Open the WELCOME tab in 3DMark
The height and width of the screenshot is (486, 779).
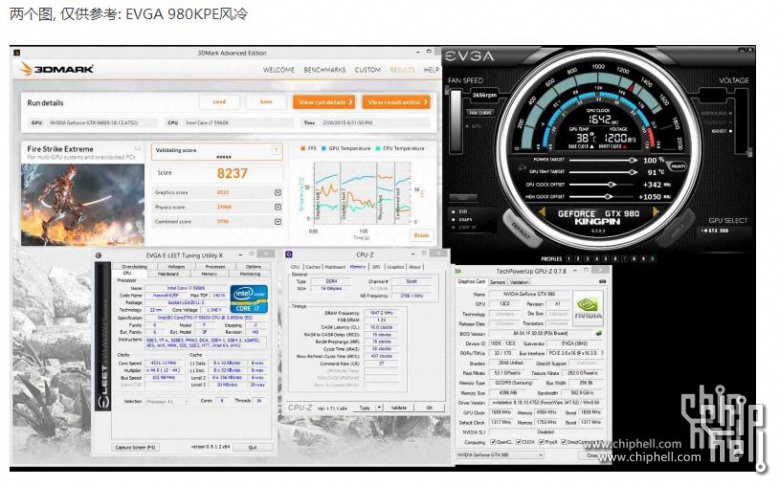pos(279,70)
